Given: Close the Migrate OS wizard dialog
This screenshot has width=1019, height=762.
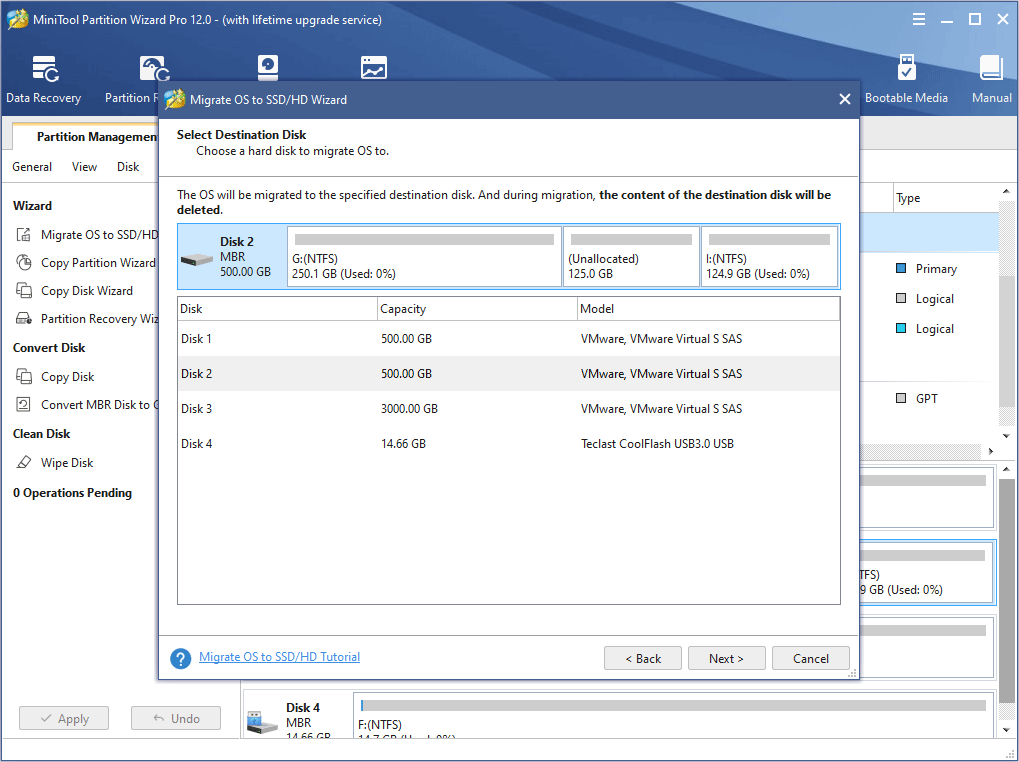Looking at the screenshot, I should point(844,99).
